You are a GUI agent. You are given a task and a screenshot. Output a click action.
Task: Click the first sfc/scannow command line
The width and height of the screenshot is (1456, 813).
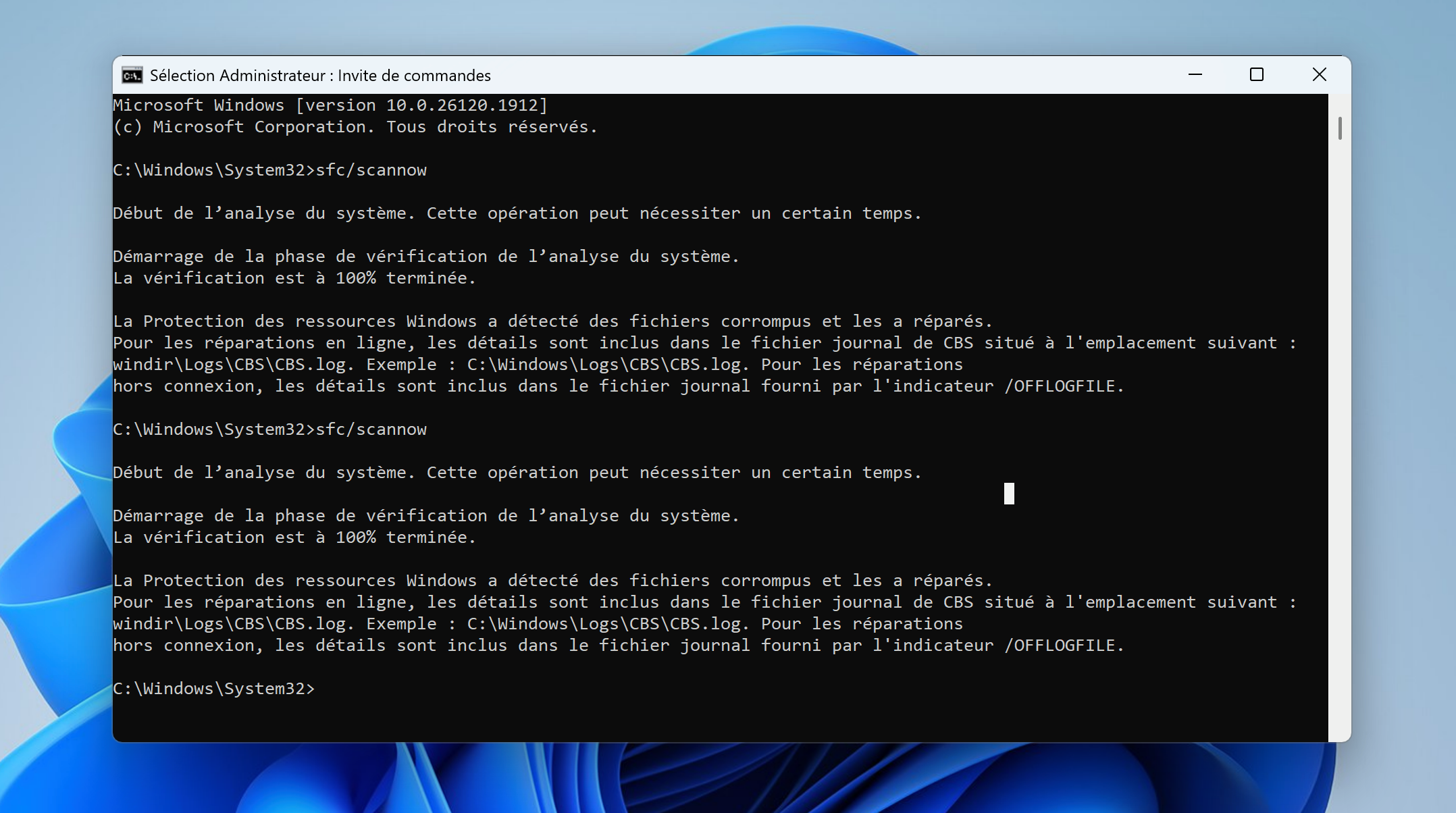pos(269,170)
